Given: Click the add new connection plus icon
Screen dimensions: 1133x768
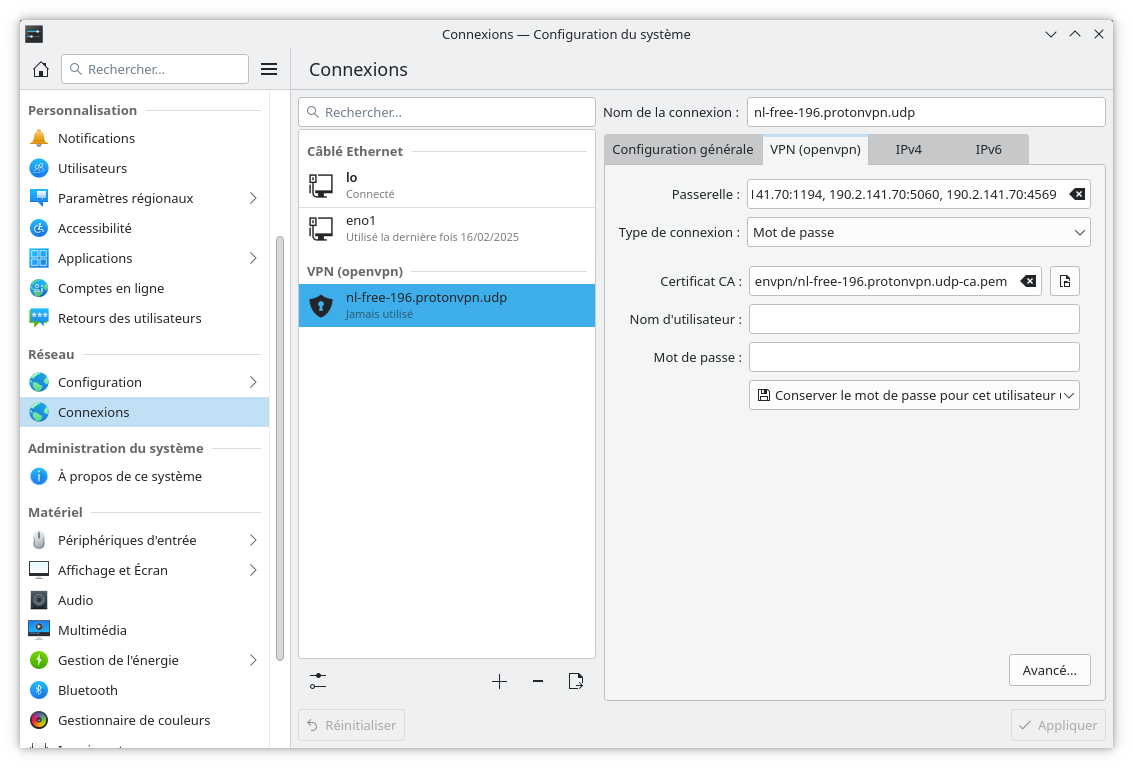Looking at the screenshot, I should (500, 681).
